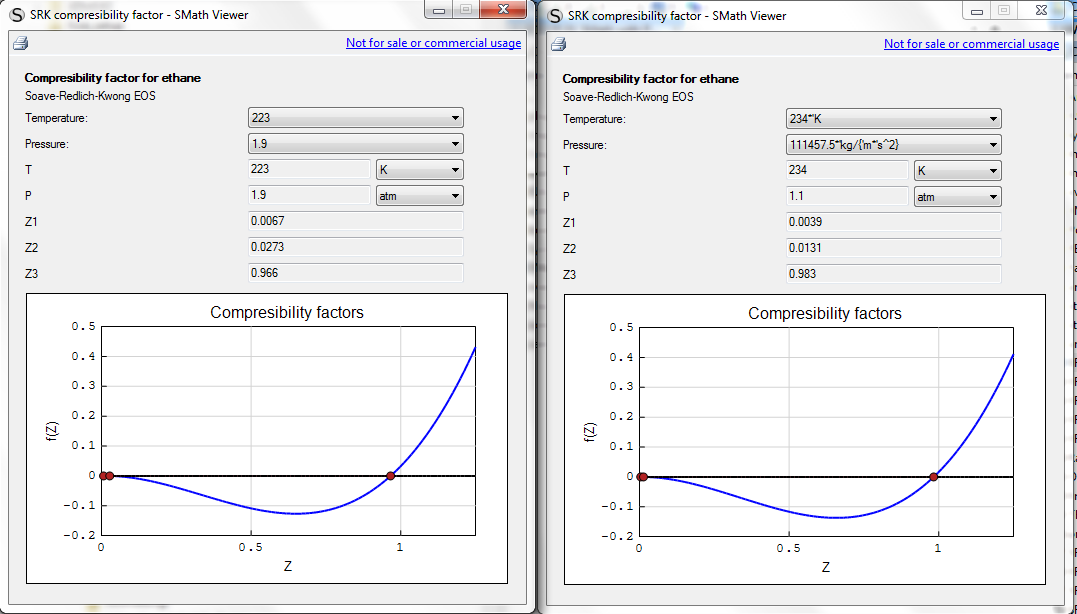Click the Z3 field showing 0.966

click(355, 273)
